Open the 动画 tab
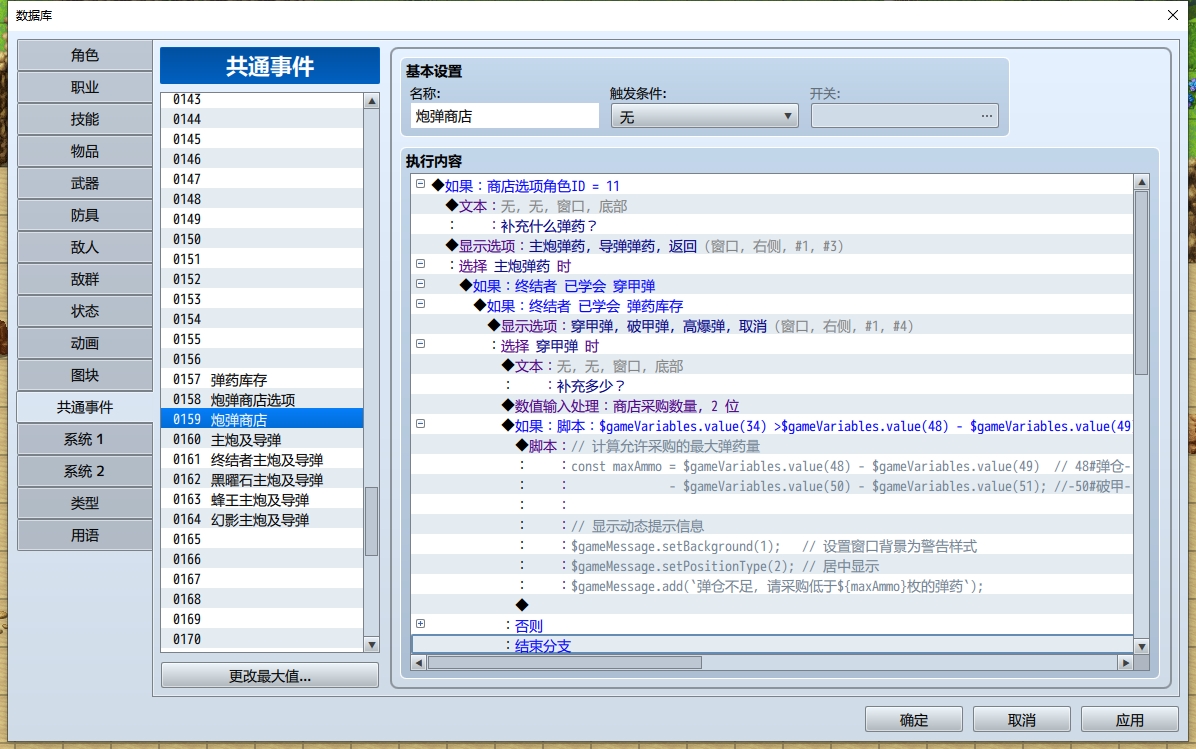Screen dimensions: 1196x749 click(x=85, y=344)
